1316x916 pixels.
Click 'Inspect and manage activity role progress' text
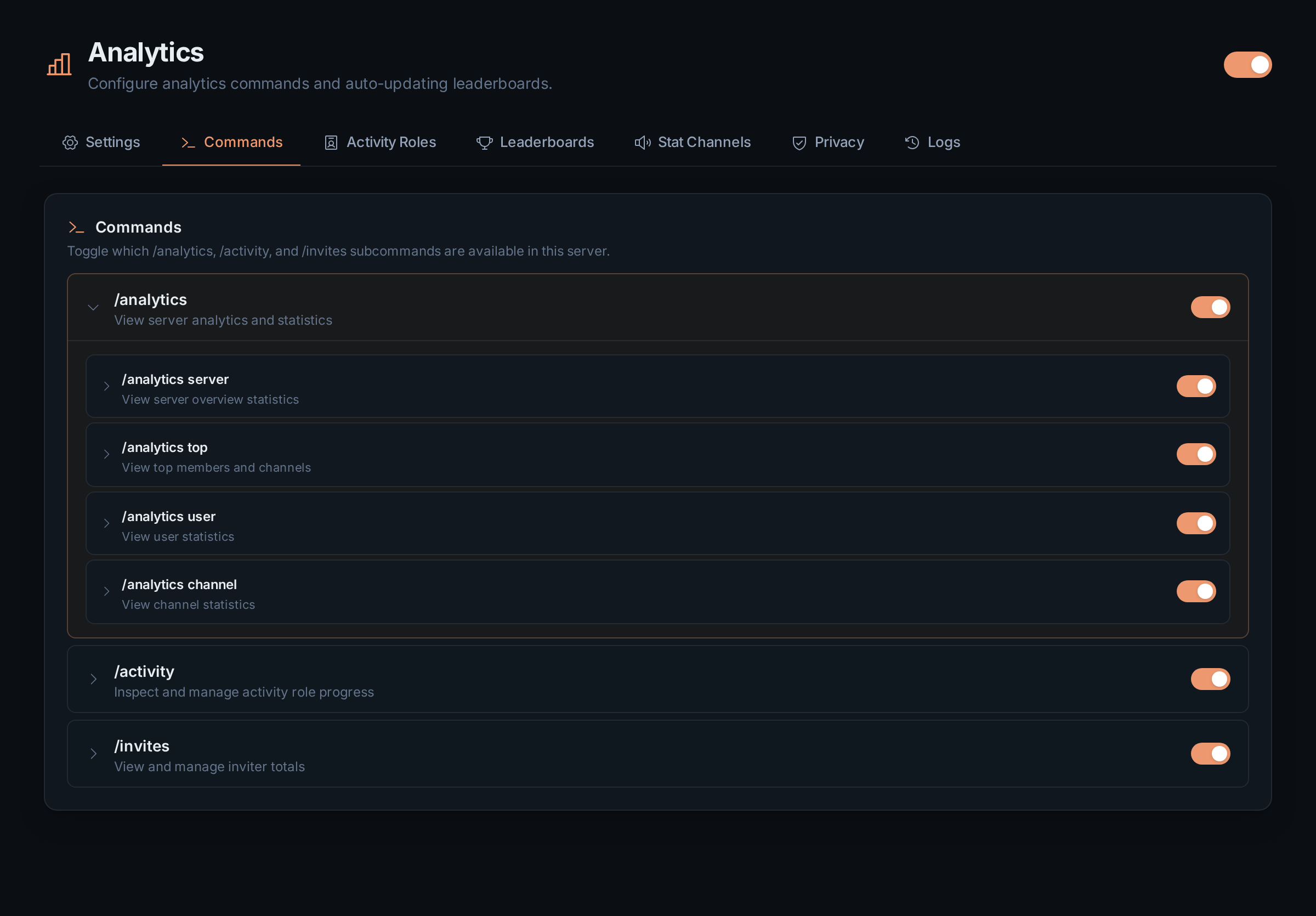click(243, 692)
